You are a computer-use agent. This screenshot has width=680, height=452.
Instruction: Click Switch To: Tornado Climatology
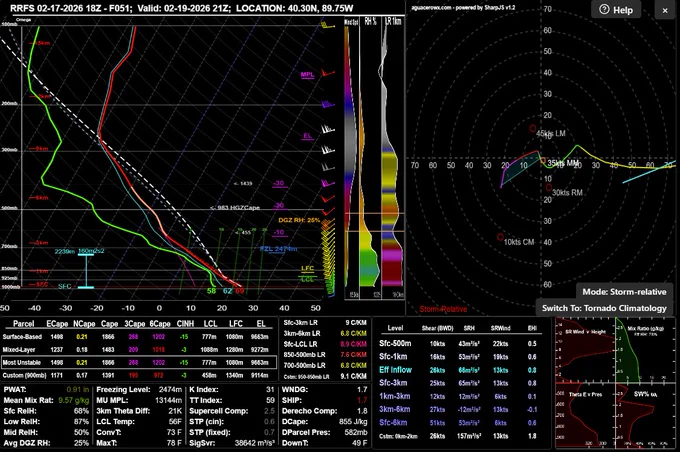604,308
